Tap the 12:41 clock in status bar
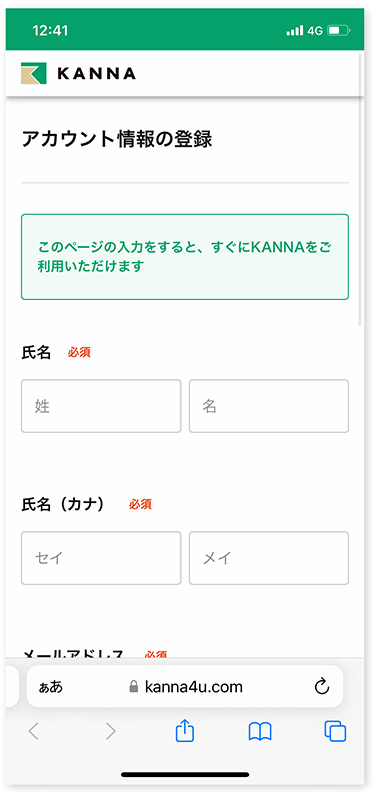 pos(50,31)
